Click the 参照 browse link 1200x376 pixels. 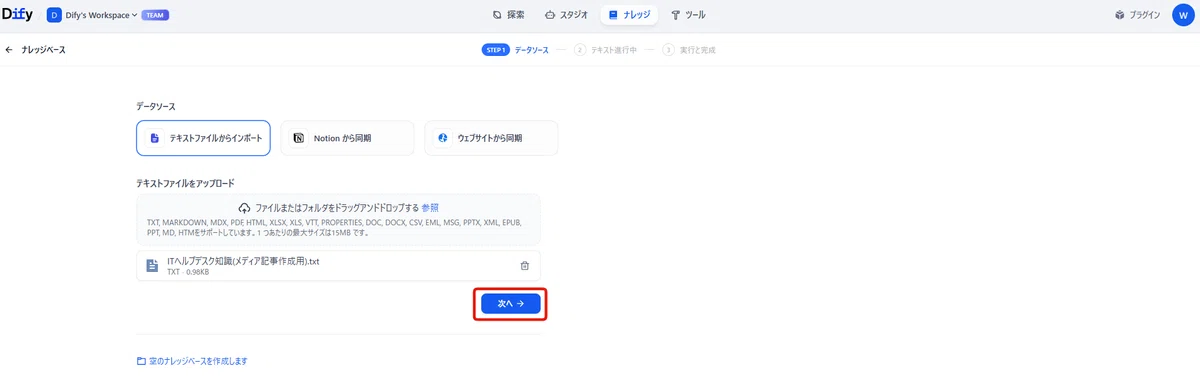click(430, 207)
